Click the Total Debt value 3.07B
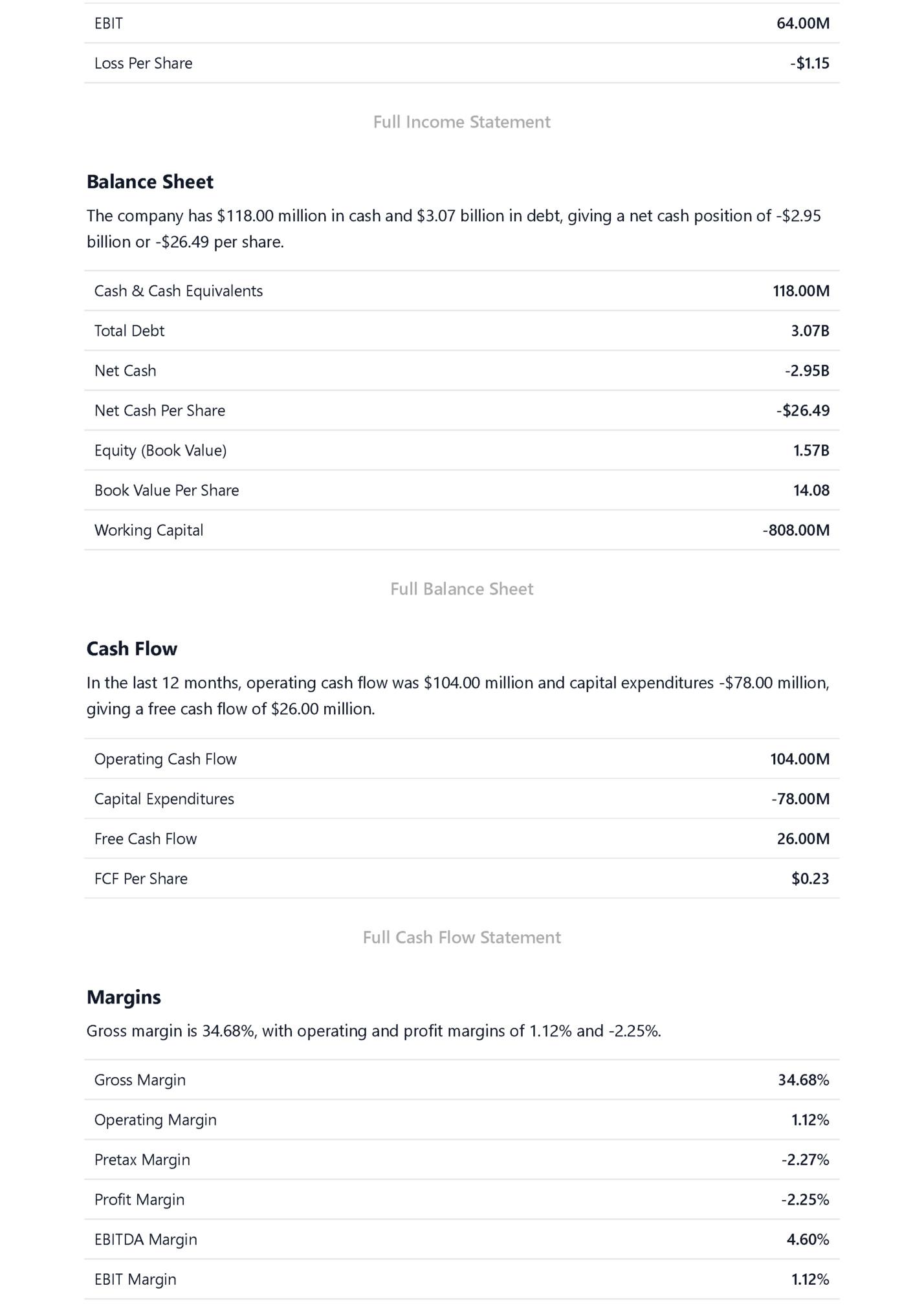 809,331
